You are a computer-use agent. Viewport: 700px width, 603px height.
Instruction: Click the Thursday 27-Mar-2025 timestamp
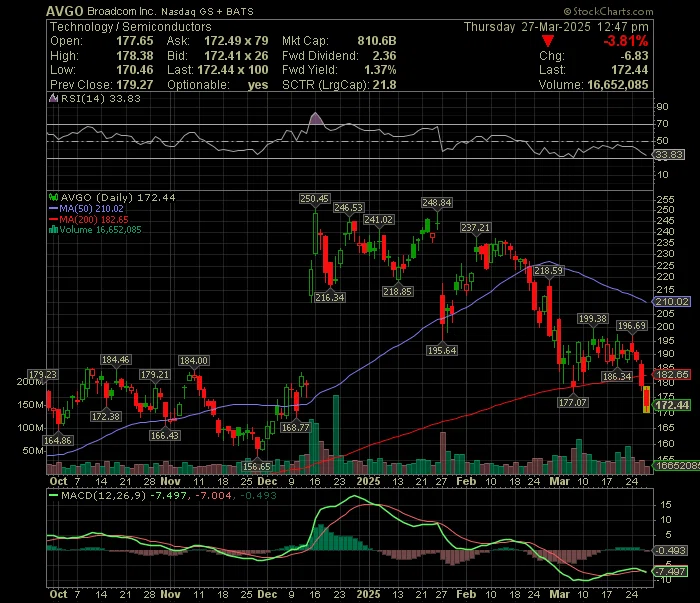(x=556, y=27)
